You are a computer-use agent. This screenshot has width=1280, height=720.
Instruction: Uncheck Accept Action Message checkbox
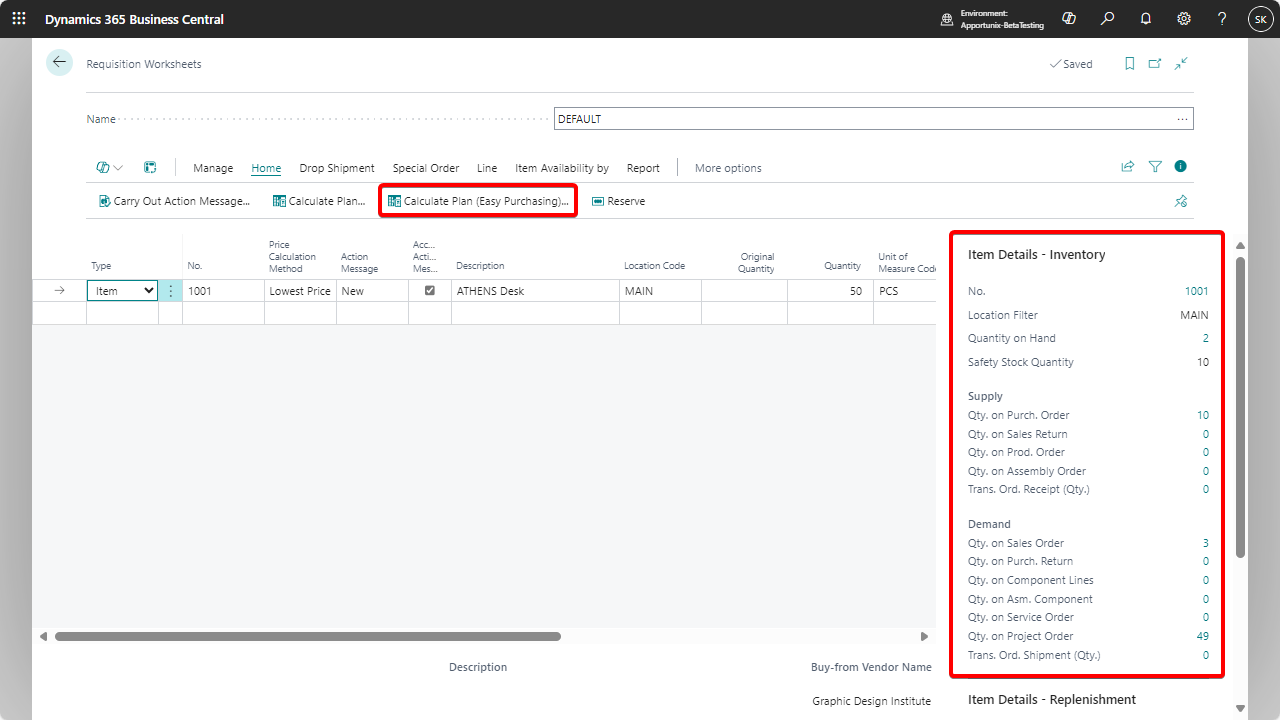click(430, 290)
